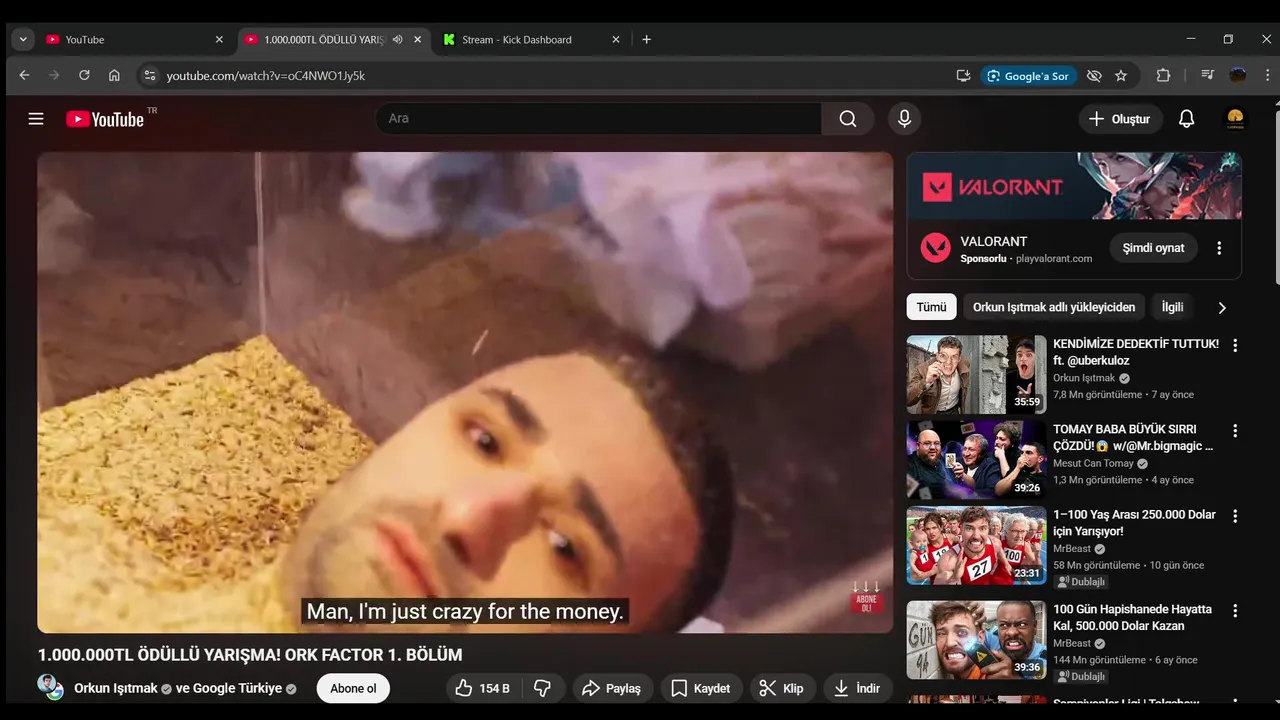
Task: Open options for 1-100 Yaş Arası video
Action: tap(1235, 516)
